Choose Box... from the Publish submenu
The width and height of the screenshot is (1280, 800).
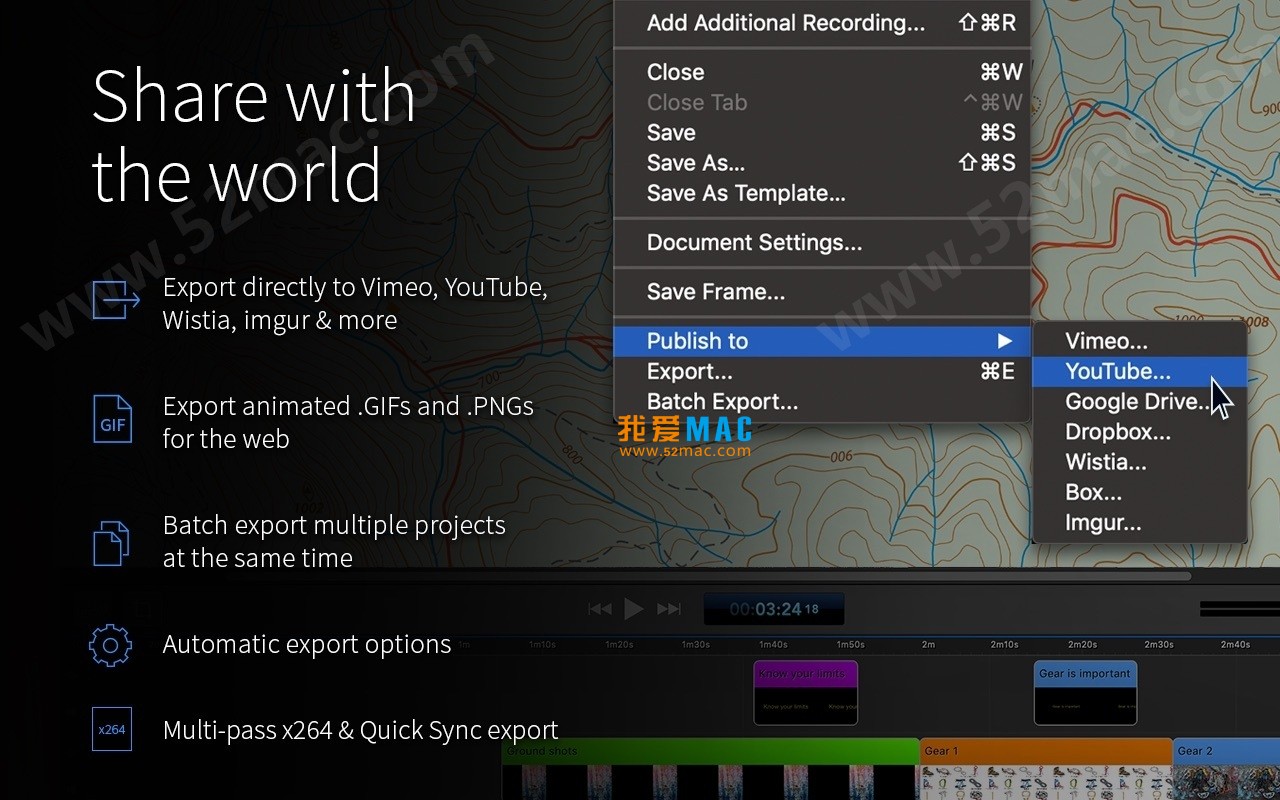1140,492
